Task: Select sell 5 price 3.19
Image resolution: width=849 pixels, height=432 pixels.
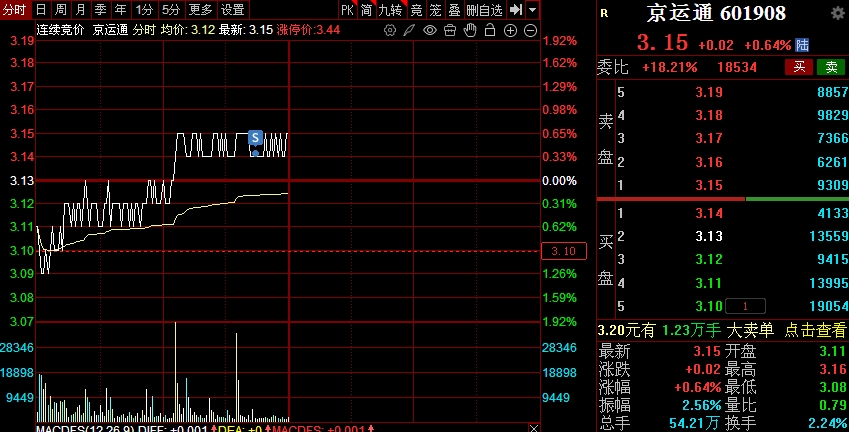Action: 709,92
